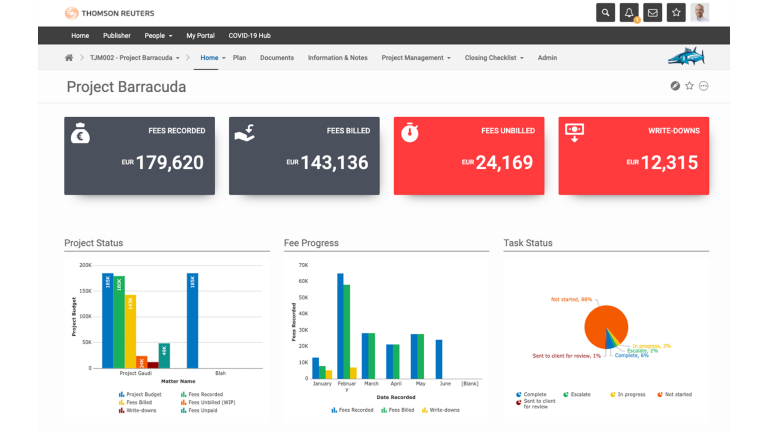Click the Thomson Reuters logo
The image size is (768, 432).
coord(109,13)
